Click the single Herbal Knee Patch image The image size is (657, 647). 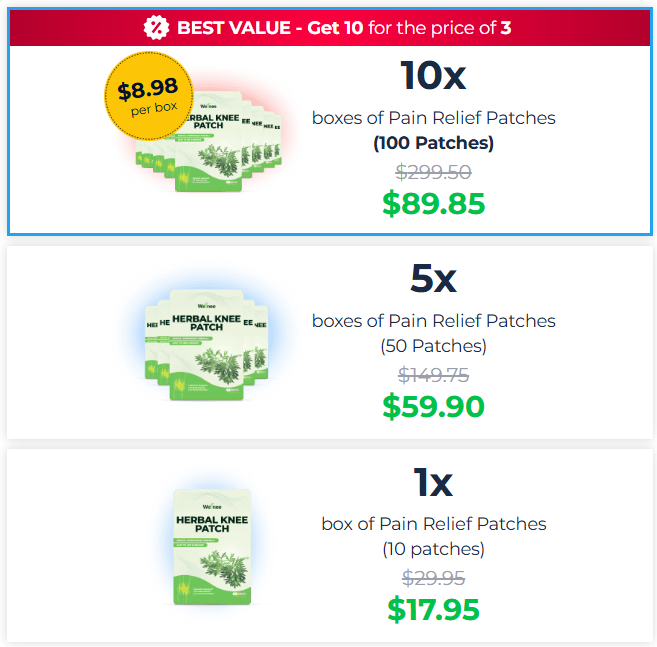point(212,546)
